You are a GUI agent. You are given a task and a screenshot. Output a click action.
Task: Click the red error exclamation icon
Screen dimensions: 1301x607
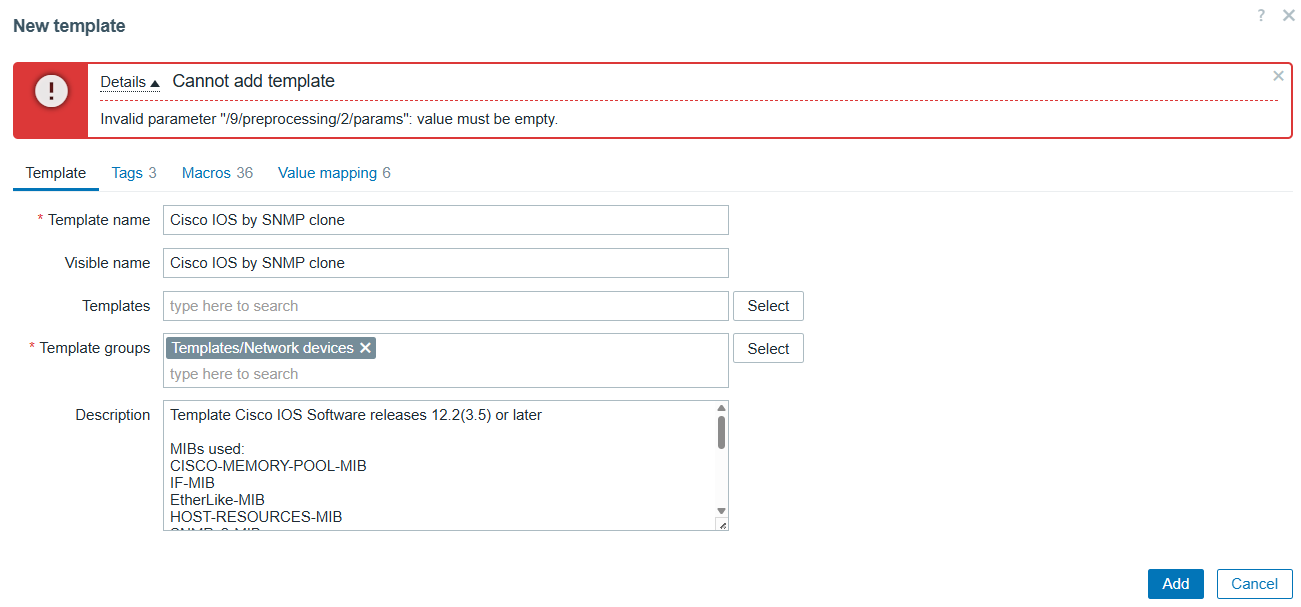click(x=51, y=92)
